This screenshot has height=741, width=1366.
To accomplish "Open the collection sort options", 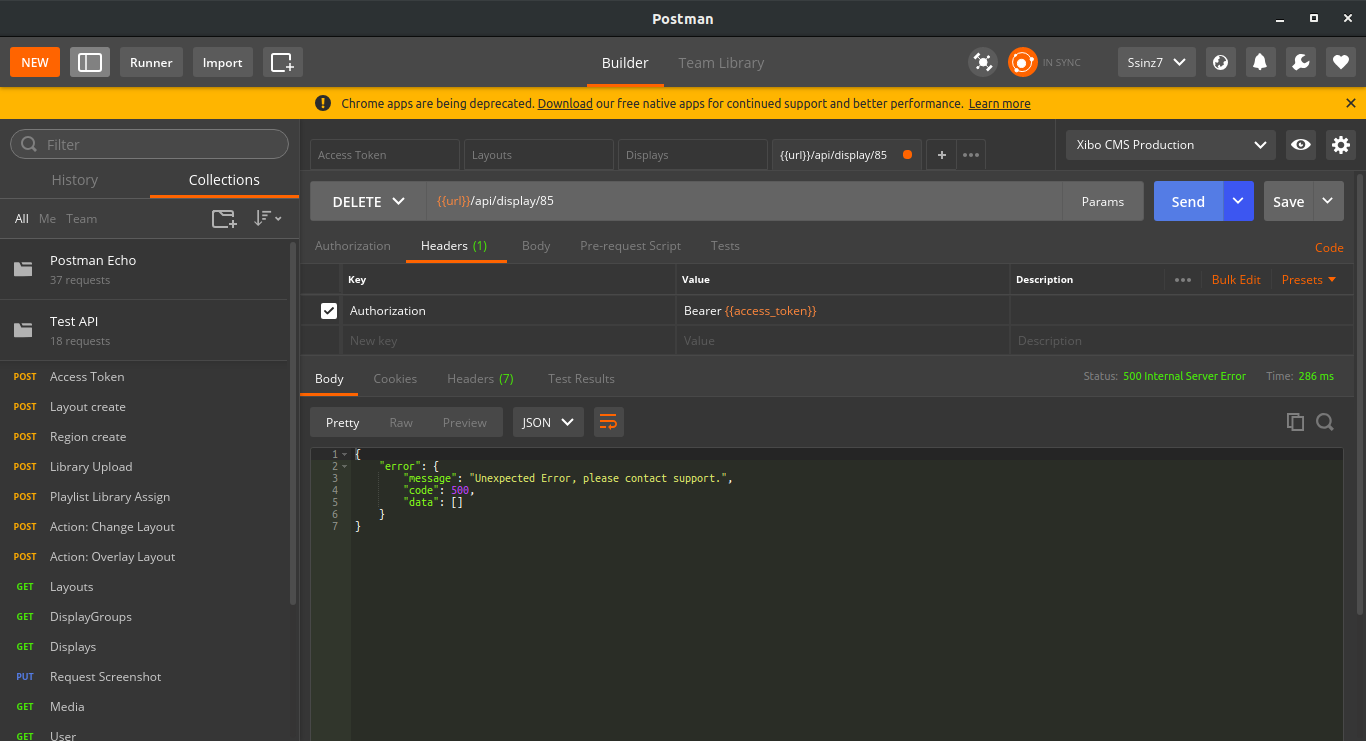I will click(267, 218).
